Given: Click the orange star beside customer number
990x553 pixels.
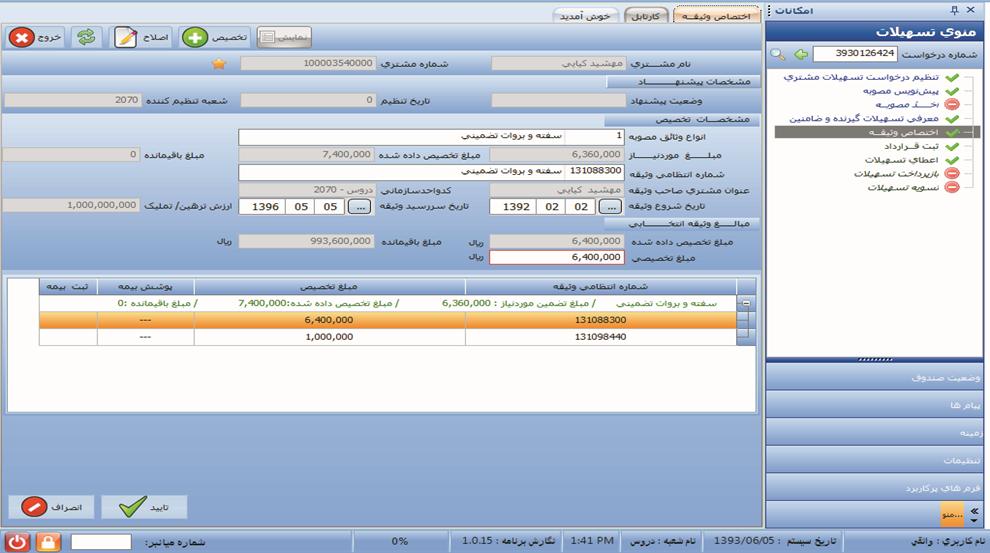Looking at the screenshot, I should [x=220, y=64].
